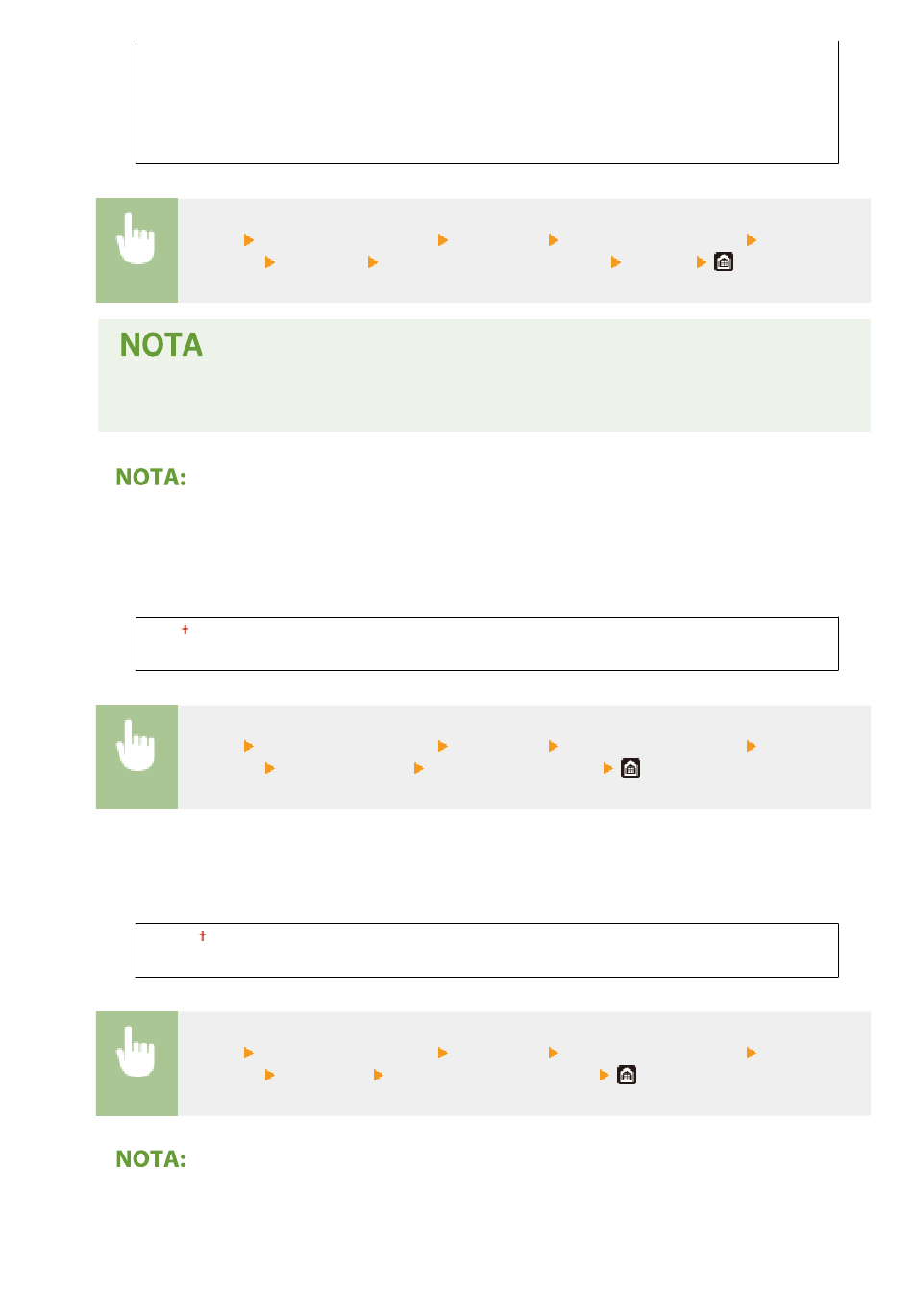This screenshot has width=913, height=1316.
Task: Click the red dagger mark in the upper settings box
Action: 185,630
